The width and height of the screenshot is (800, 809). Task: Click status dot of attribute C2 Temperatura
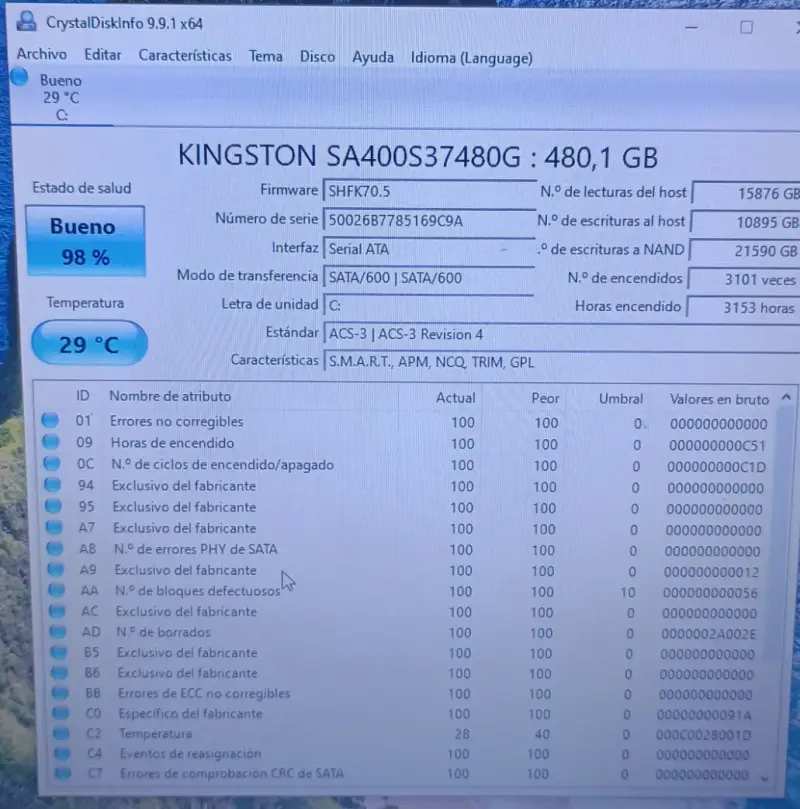tap(61, 733)
